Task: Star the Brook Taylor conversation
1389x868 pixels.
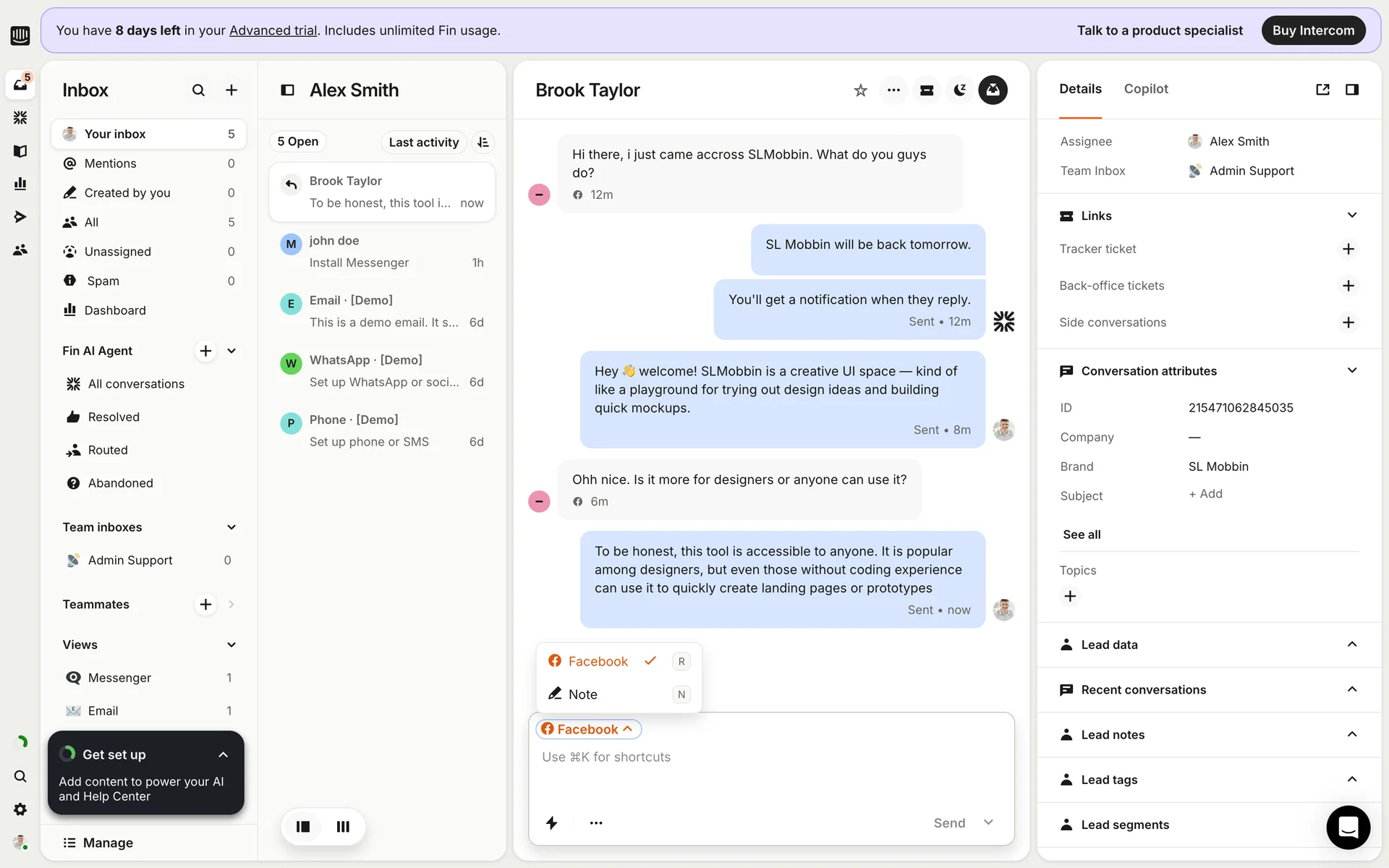Action: point(860,90)
